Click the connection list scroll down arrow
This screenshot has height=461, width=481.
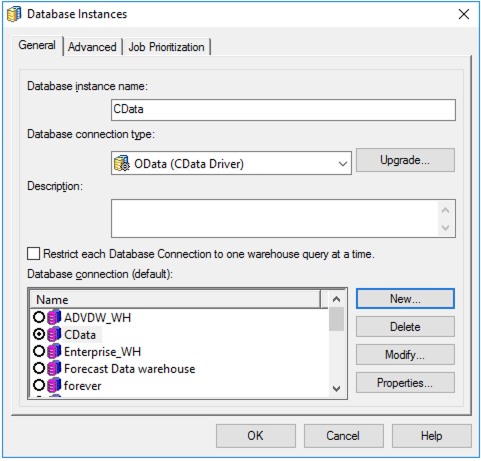337,389
